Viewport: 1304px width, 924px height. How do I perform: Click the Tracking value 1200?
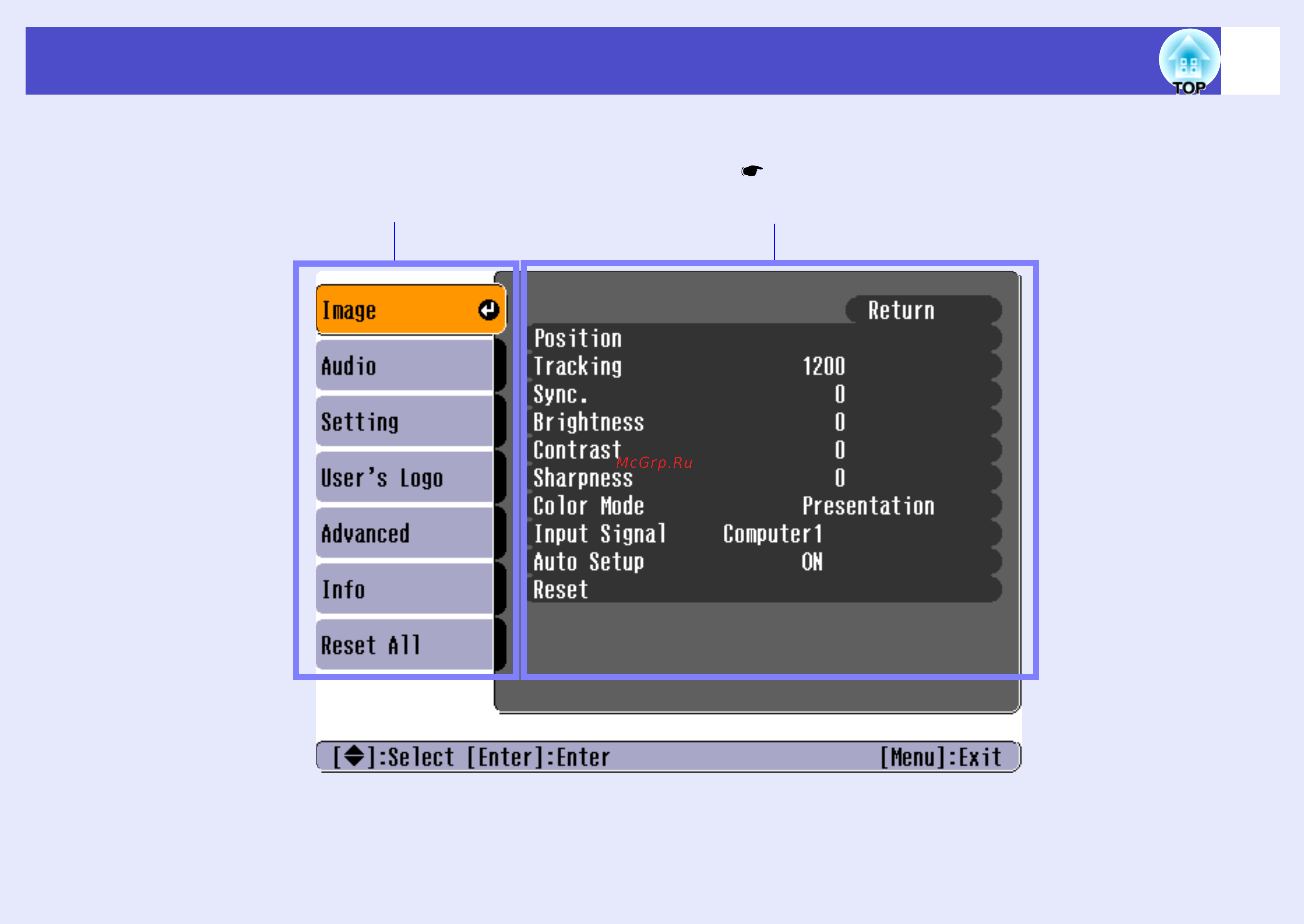[x=824, y=366]
